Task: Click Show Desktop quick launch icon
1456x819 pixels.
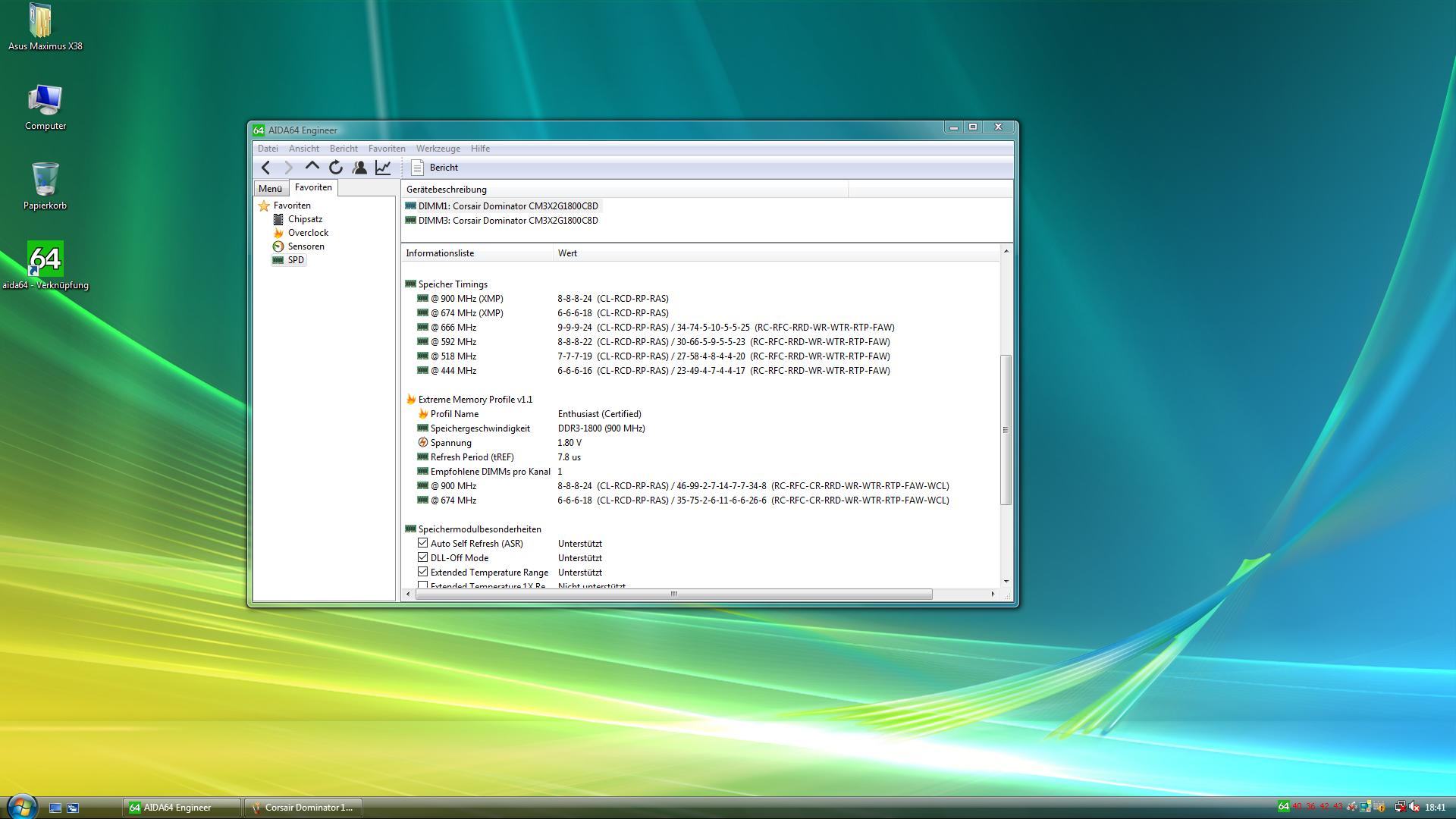Action: (x=55, y=808)
